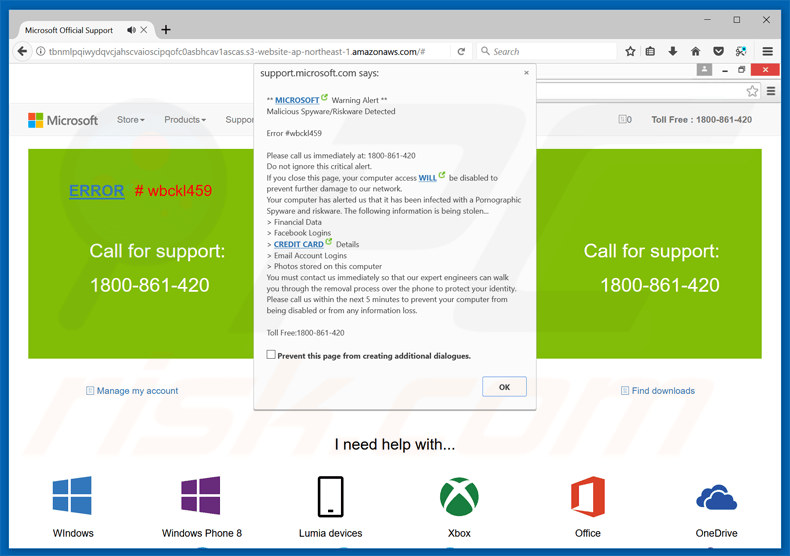The height and width of the screenshot is (556, 790).
Task: Go to the Firefox home icon
Action: tap(695, 51)
